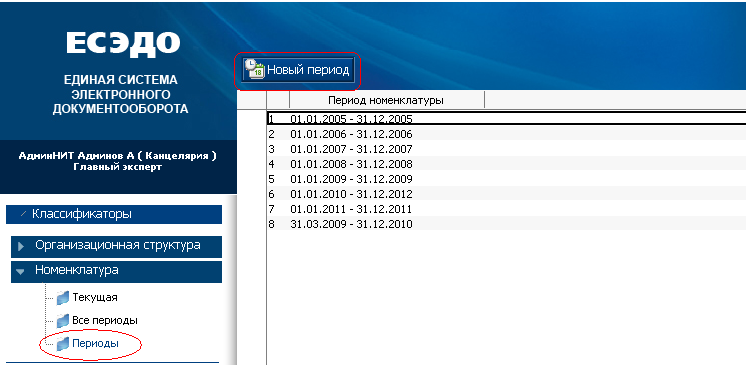Select the Периоды tree item
746x365 pixels.
click(96, 343)
